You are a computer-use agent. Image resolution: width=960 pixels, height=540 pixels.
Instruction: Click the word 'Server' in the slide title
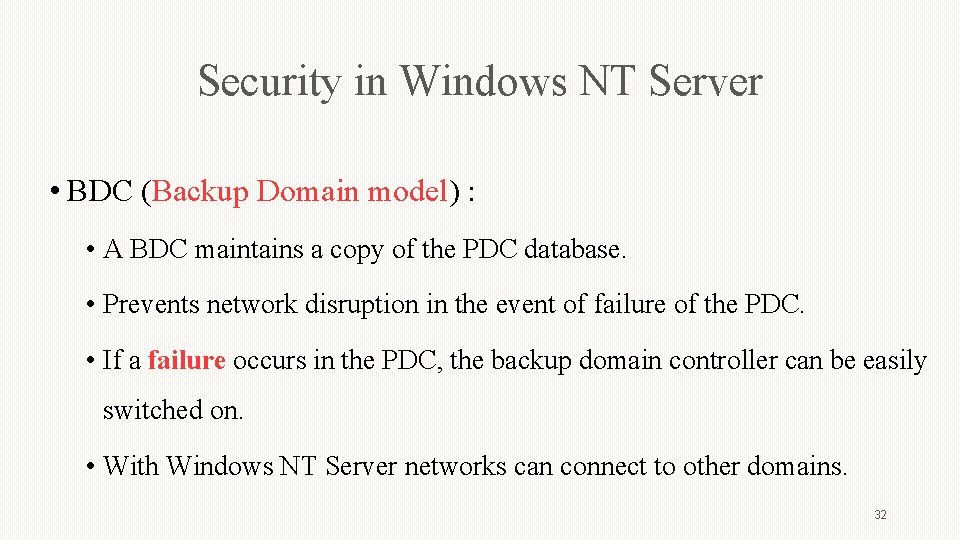click(705, 81)
